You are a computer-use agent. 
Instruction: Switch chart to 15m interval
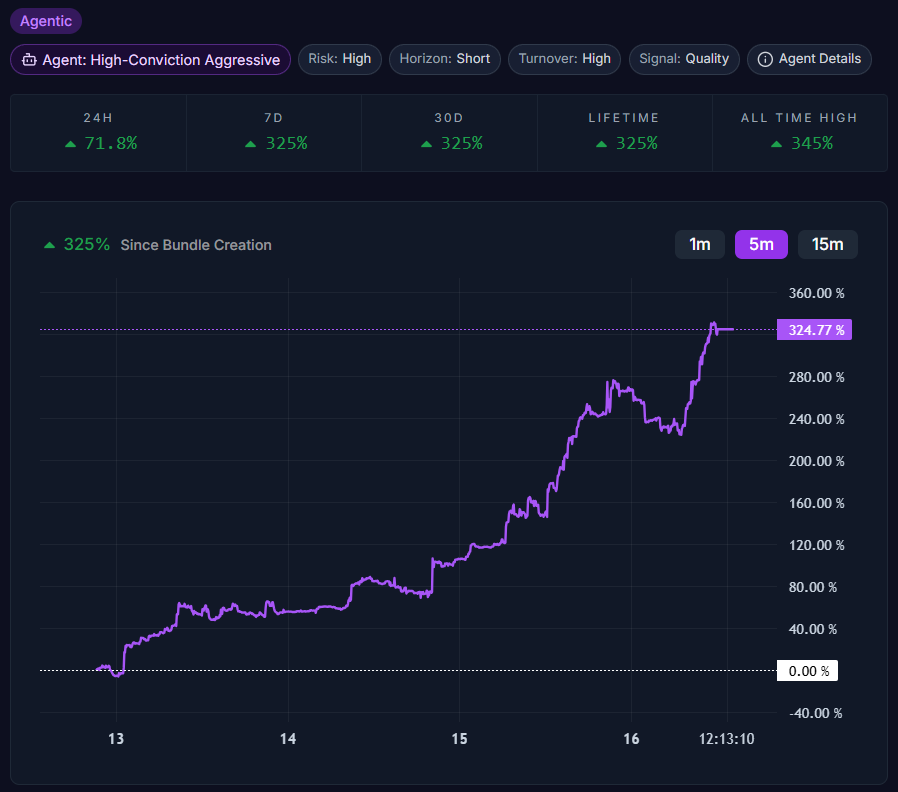[x=828, y=245]
